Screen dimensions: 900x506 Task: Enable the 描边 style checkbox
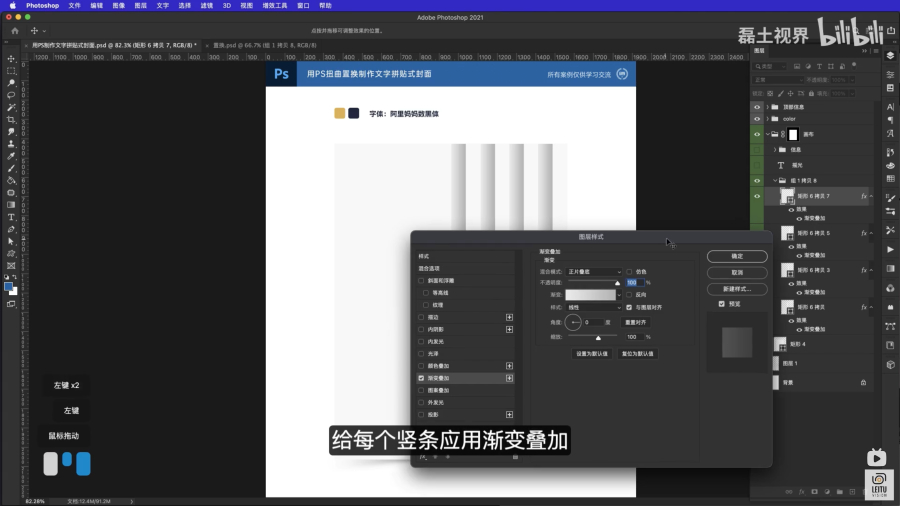coord(421,317)
